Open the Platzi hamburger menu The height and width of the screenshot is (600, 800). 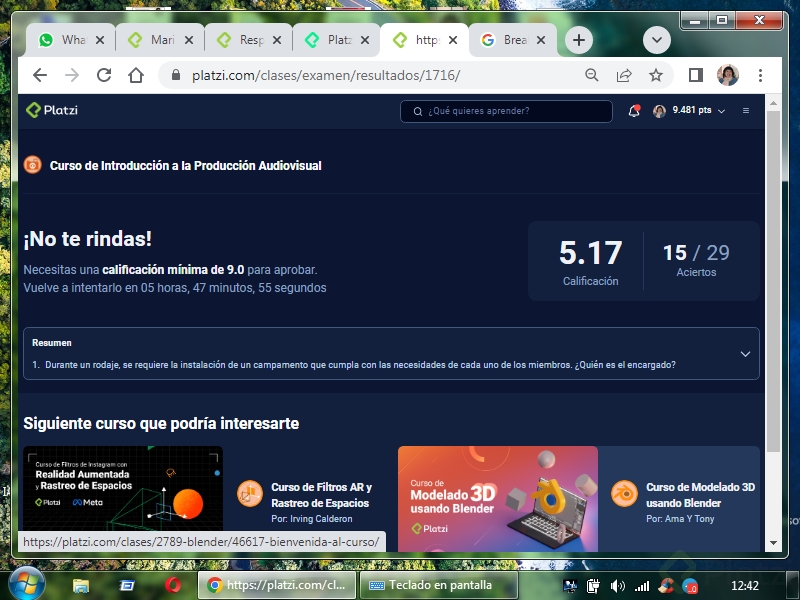pyautogui.click(x=746, y=111)
